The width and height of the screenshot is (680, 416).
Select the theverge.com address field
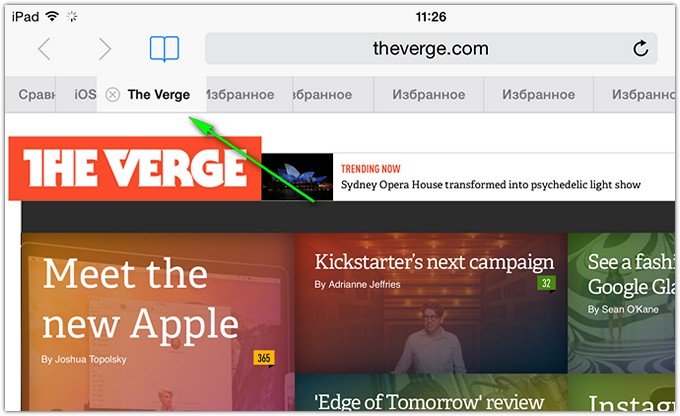point(431,49)
